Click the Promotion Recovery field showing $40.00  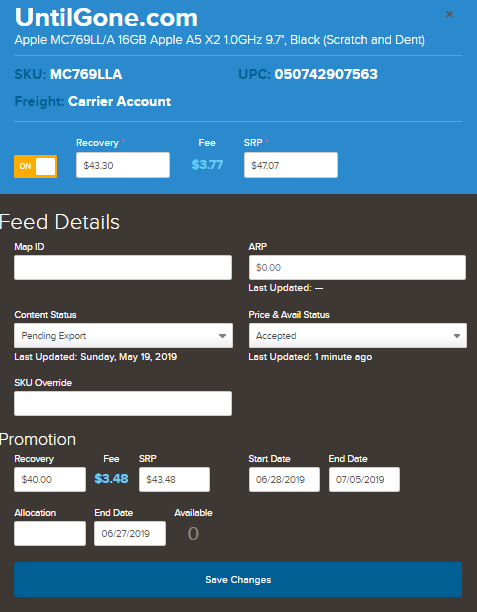(50, 479)
